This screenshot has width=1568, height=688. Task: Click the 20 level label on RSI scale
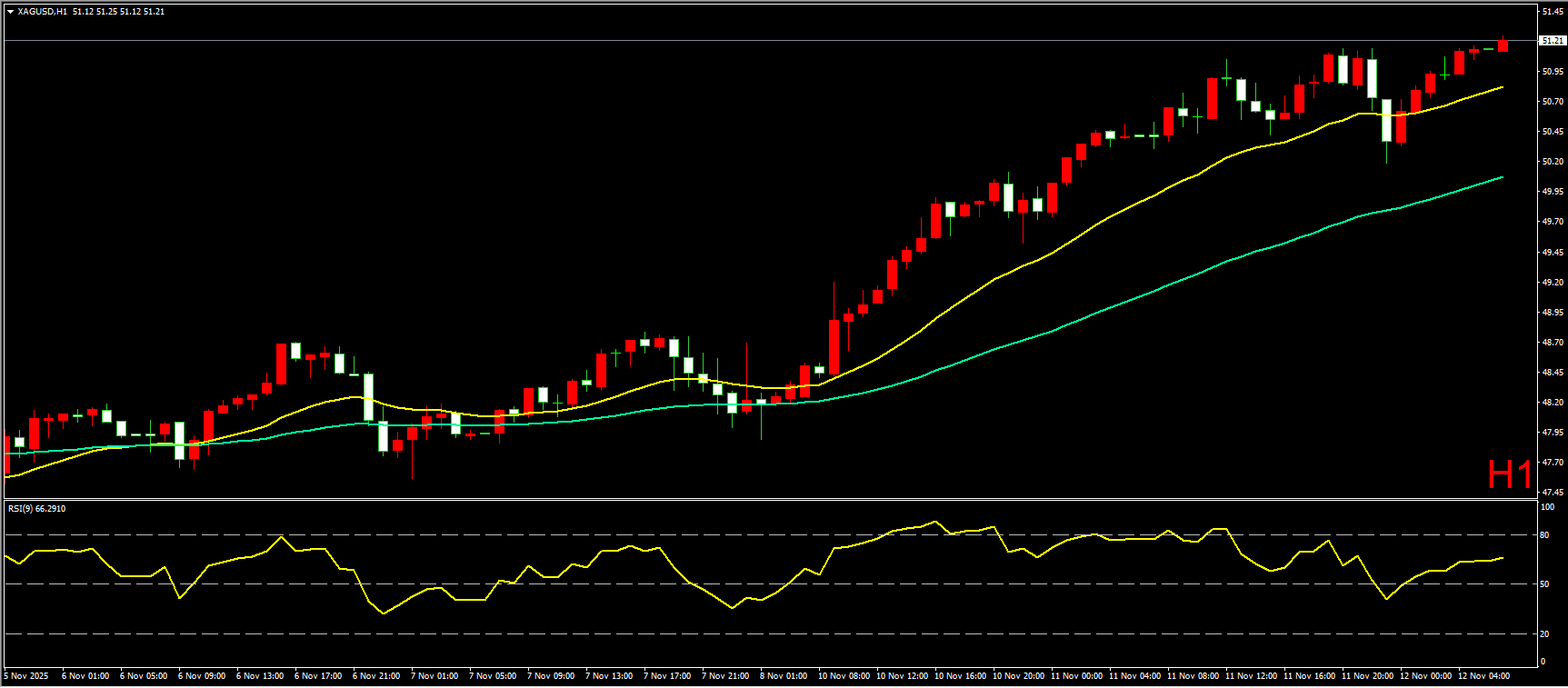(1544, 634)
